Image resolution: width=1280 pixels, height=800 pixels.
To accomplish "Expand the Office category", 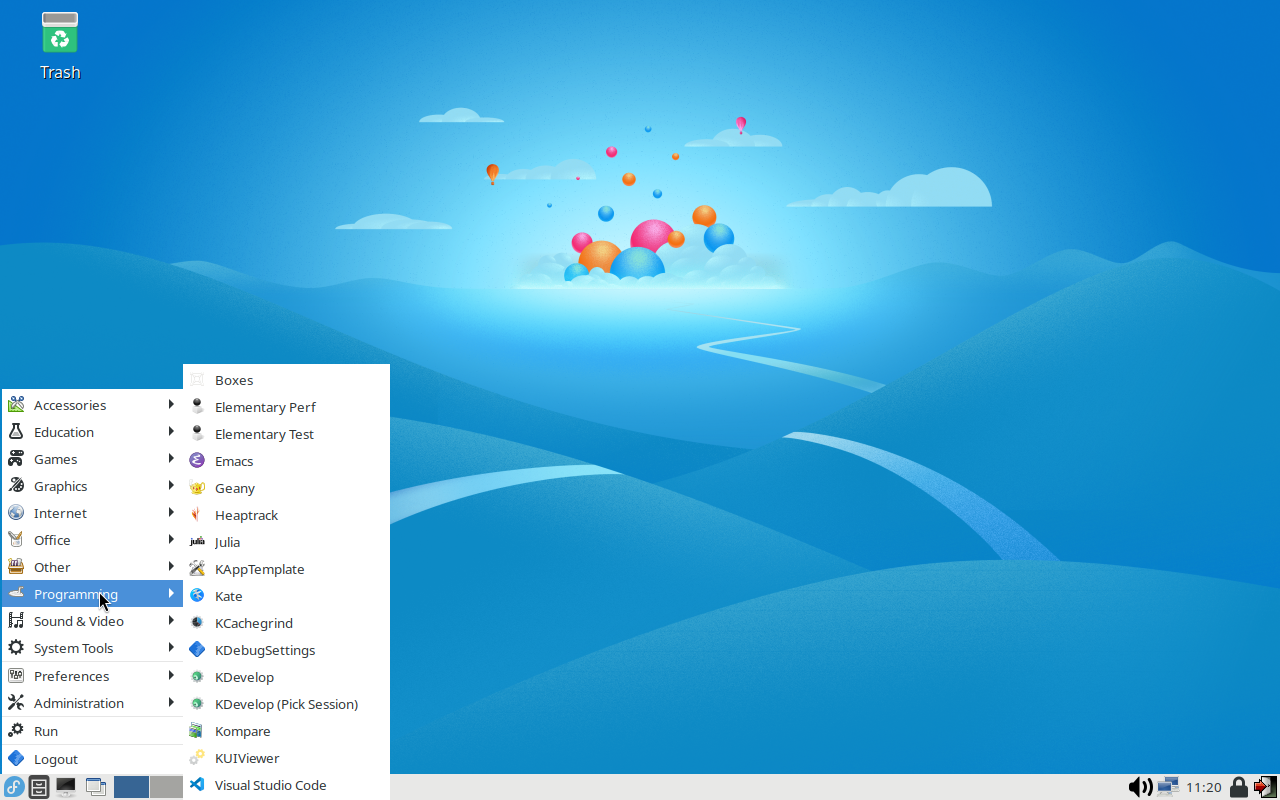I will [92, 540].
